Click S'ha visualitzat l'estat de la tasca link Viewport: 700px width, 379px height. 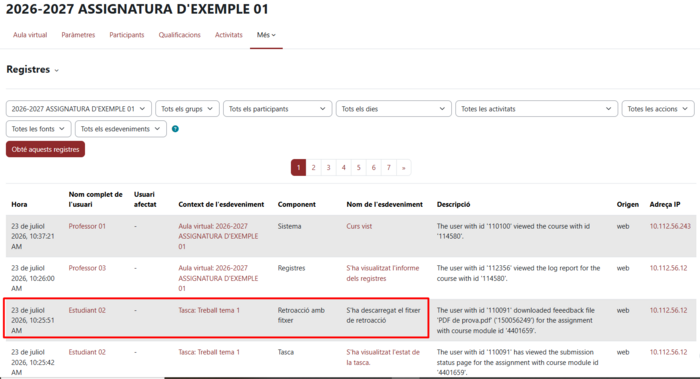[383, 357]
